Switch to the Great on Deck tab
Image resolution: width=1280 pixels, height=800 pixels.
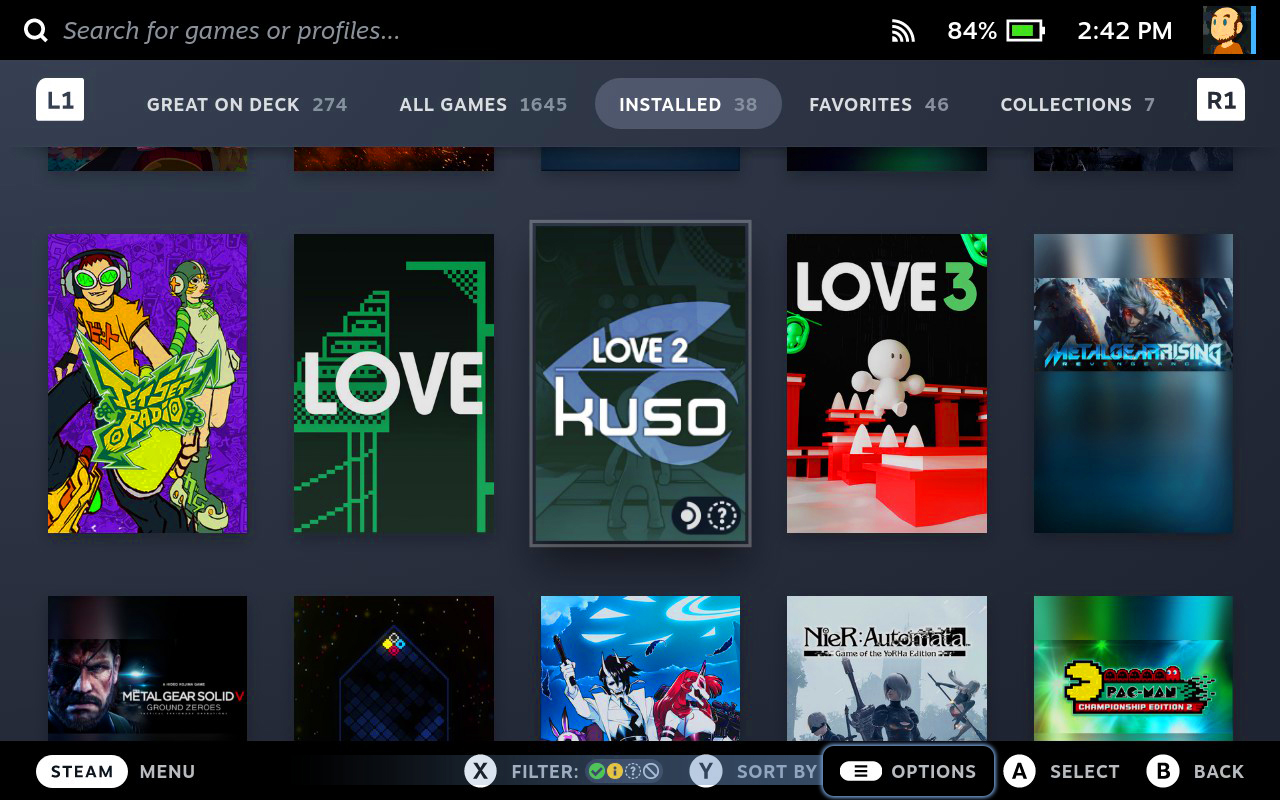click(247, 104)
